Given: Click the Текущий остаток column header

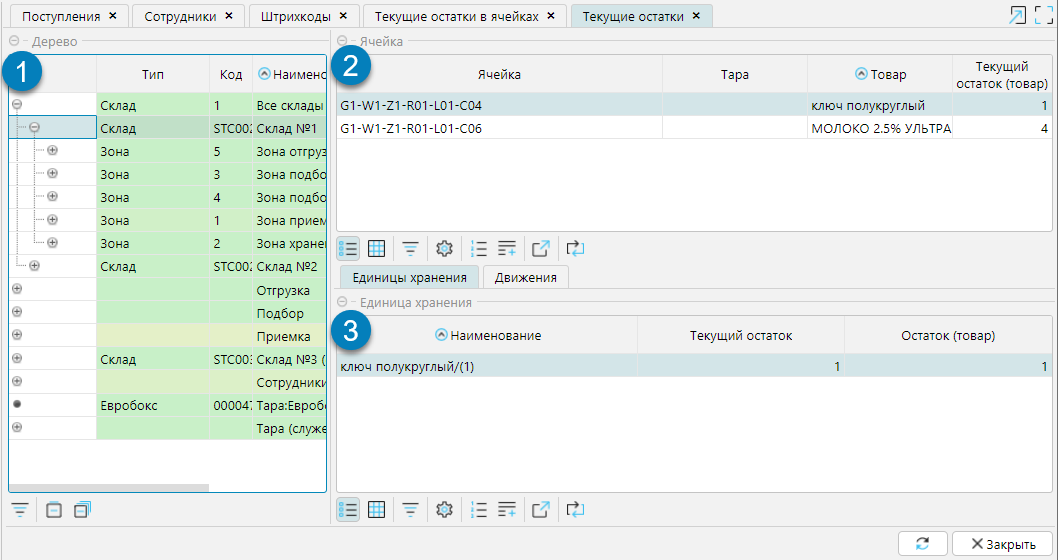Looking at the screenshot, I should click(741, 335).
